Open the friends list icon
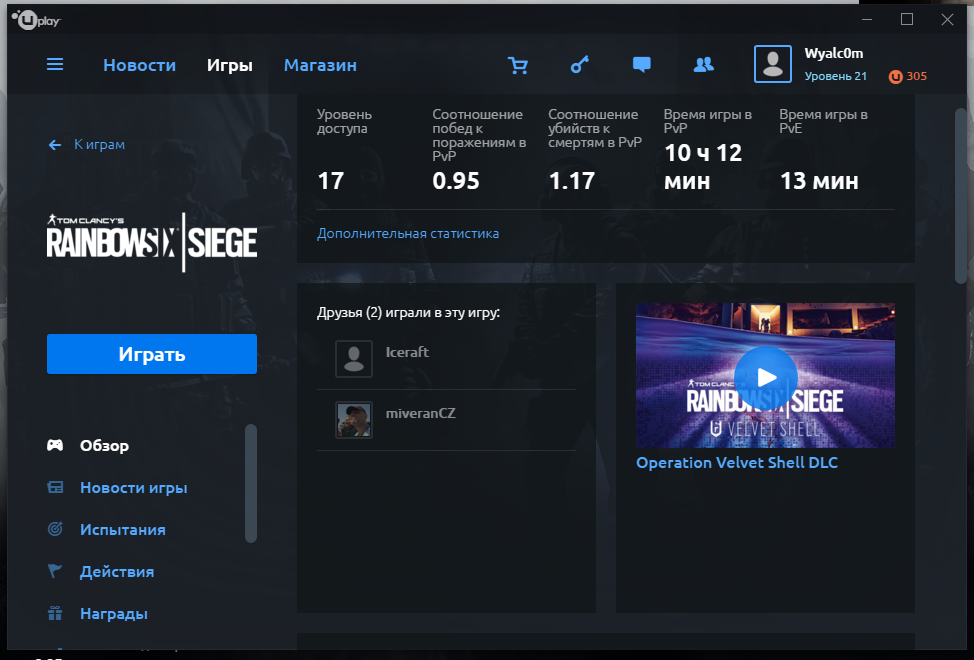 tap(704, 65)
